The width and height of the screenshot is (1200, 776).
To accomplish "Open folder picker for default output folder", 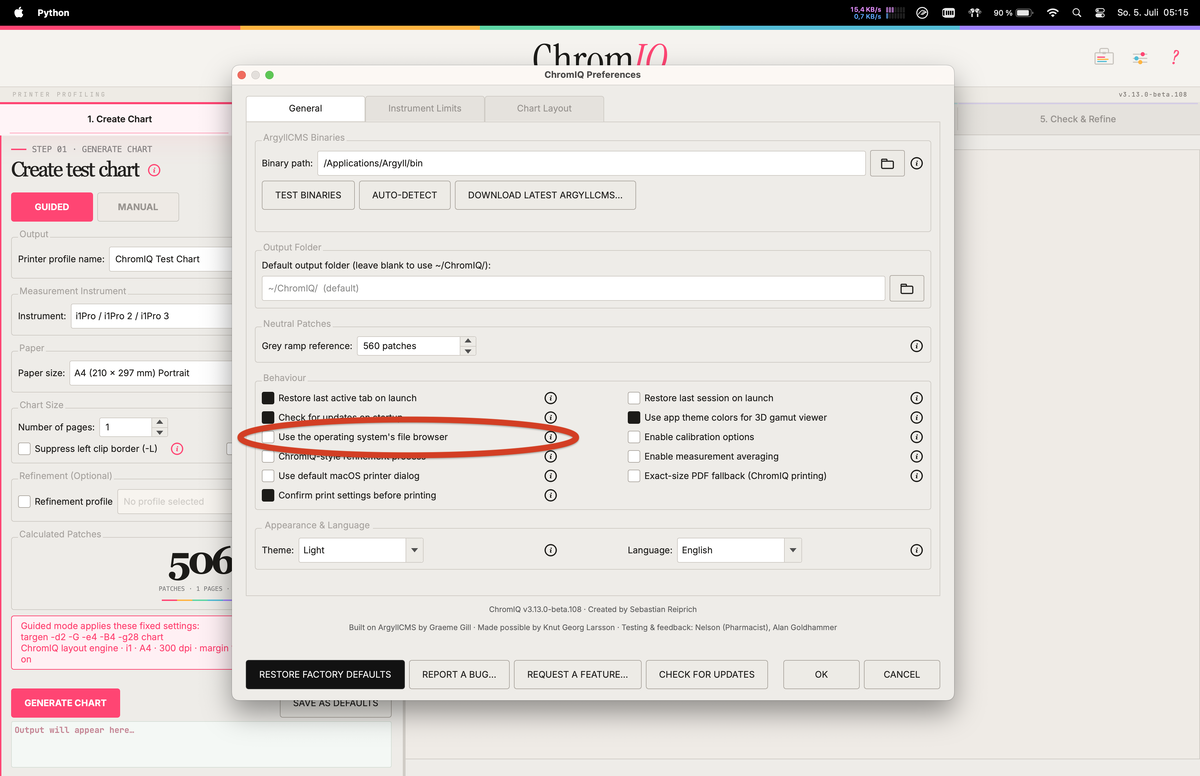I will coord(906,288).
